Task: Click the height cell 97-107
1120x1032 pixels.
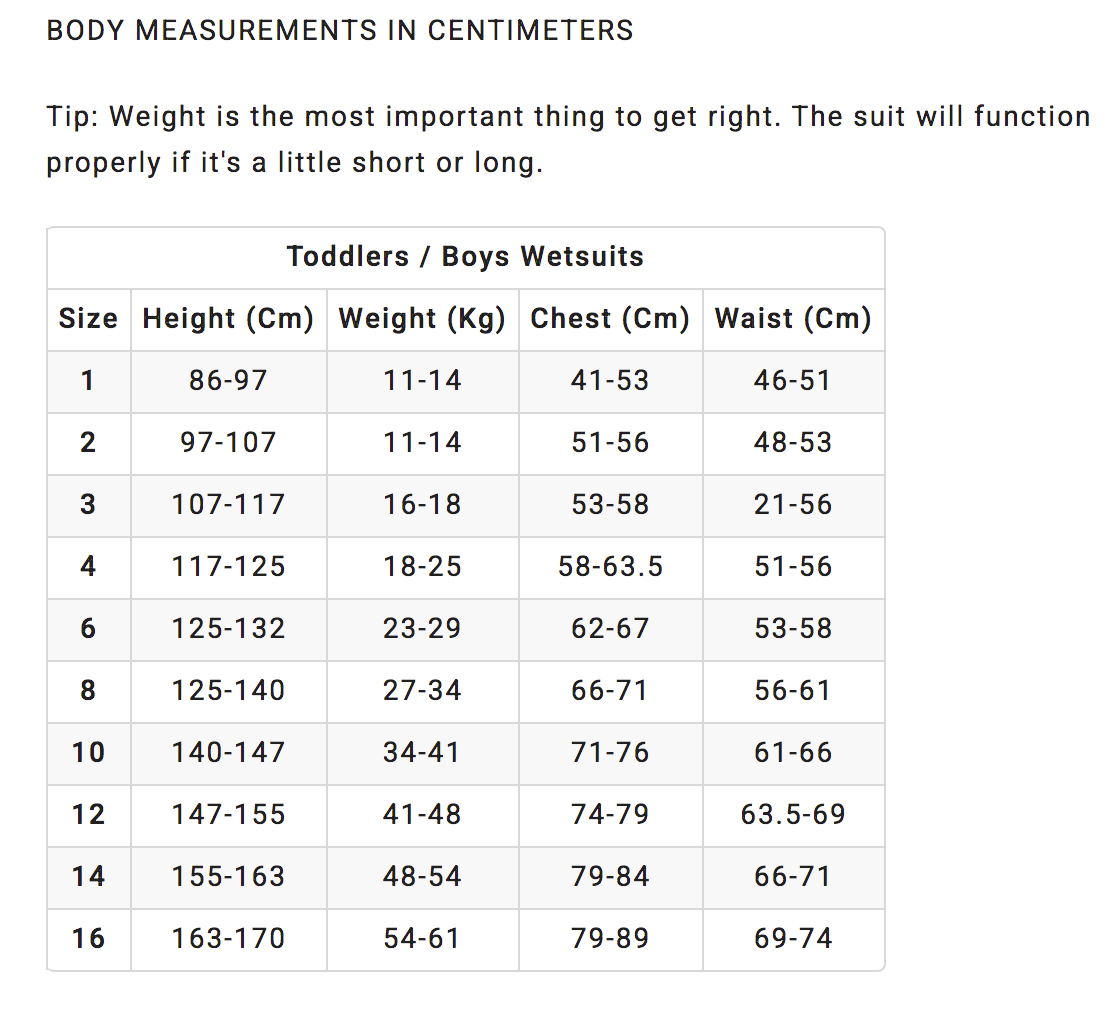Action: coord(229,443)
